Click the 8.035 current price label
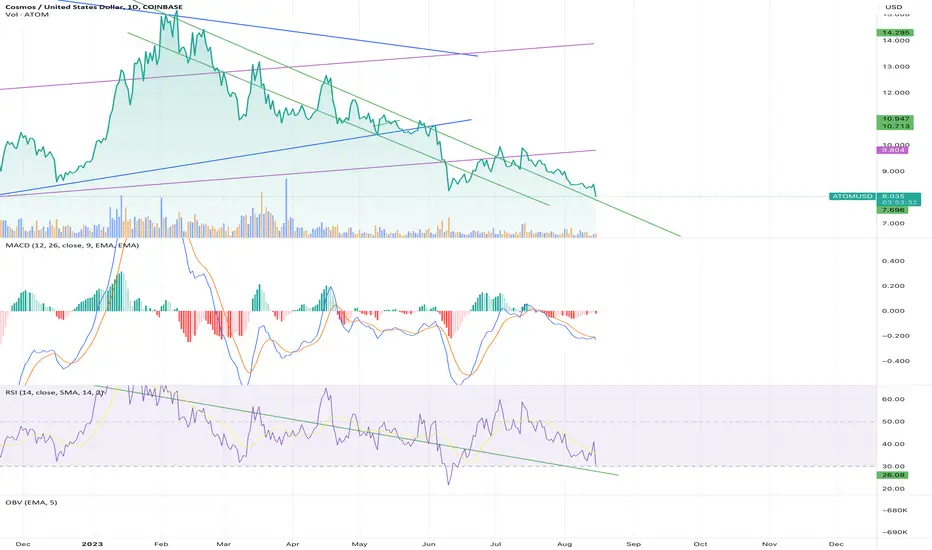Screen dimensions: 932x550 coord(893,196)
